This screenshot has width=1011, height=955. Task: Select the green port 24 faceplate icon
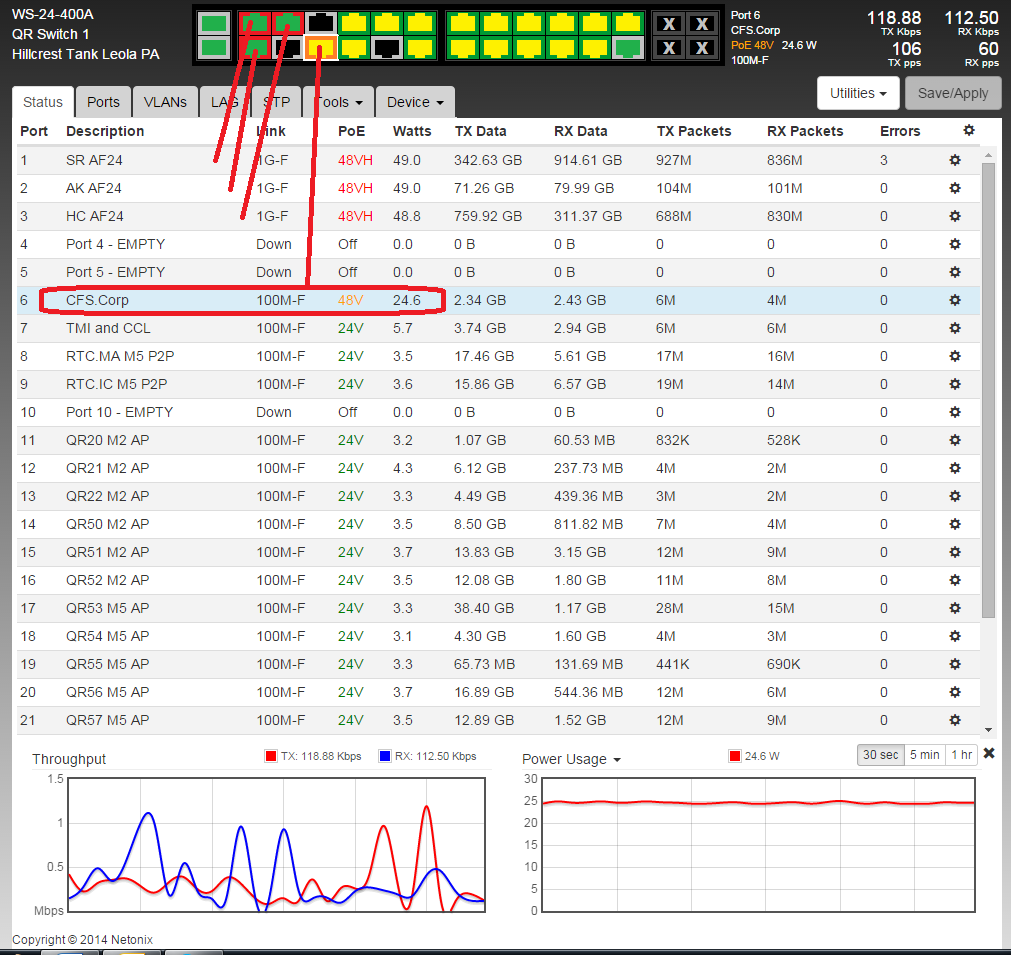click(628, 48)
